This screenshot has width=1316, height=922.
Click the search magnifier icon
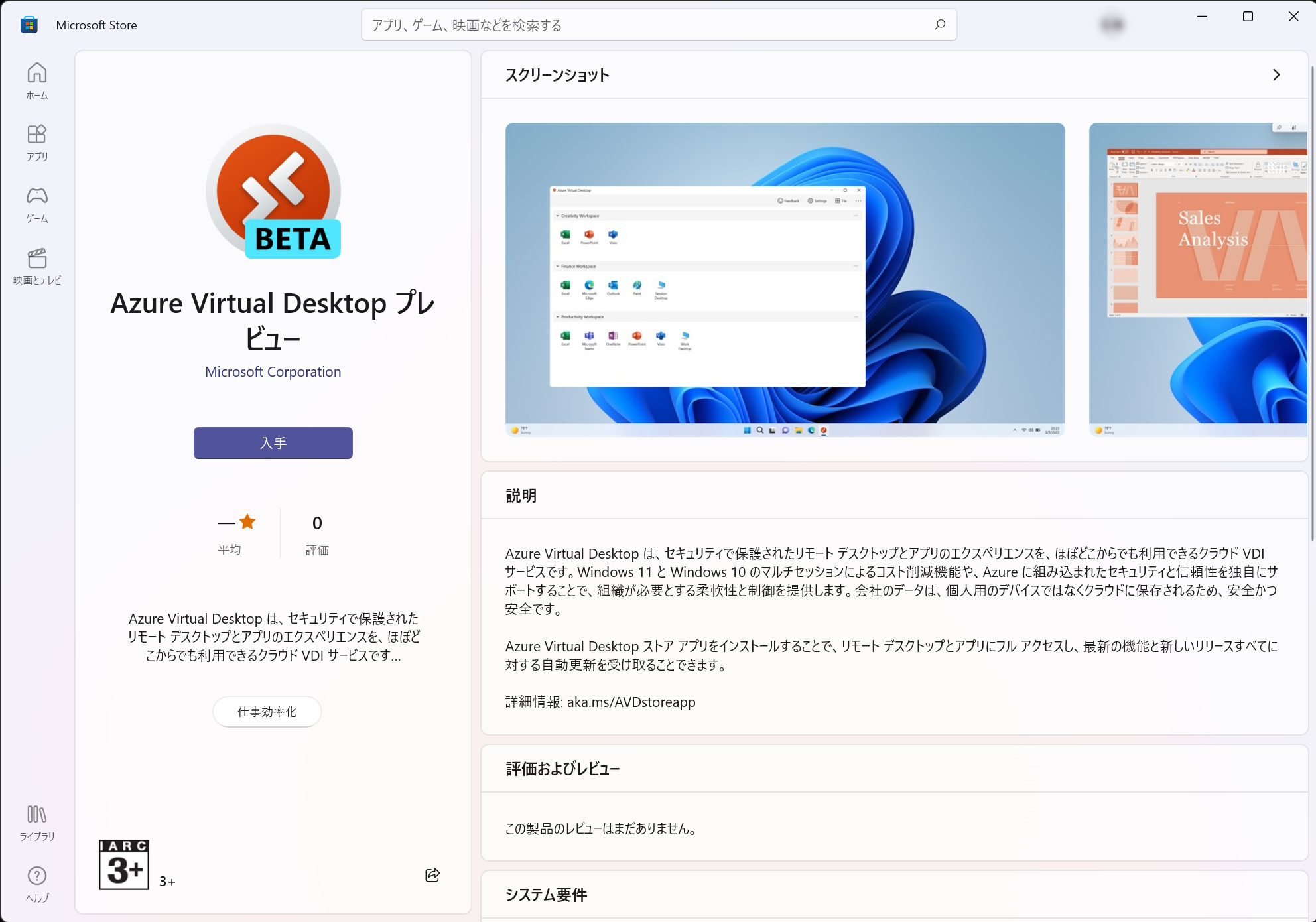point(939,25)
